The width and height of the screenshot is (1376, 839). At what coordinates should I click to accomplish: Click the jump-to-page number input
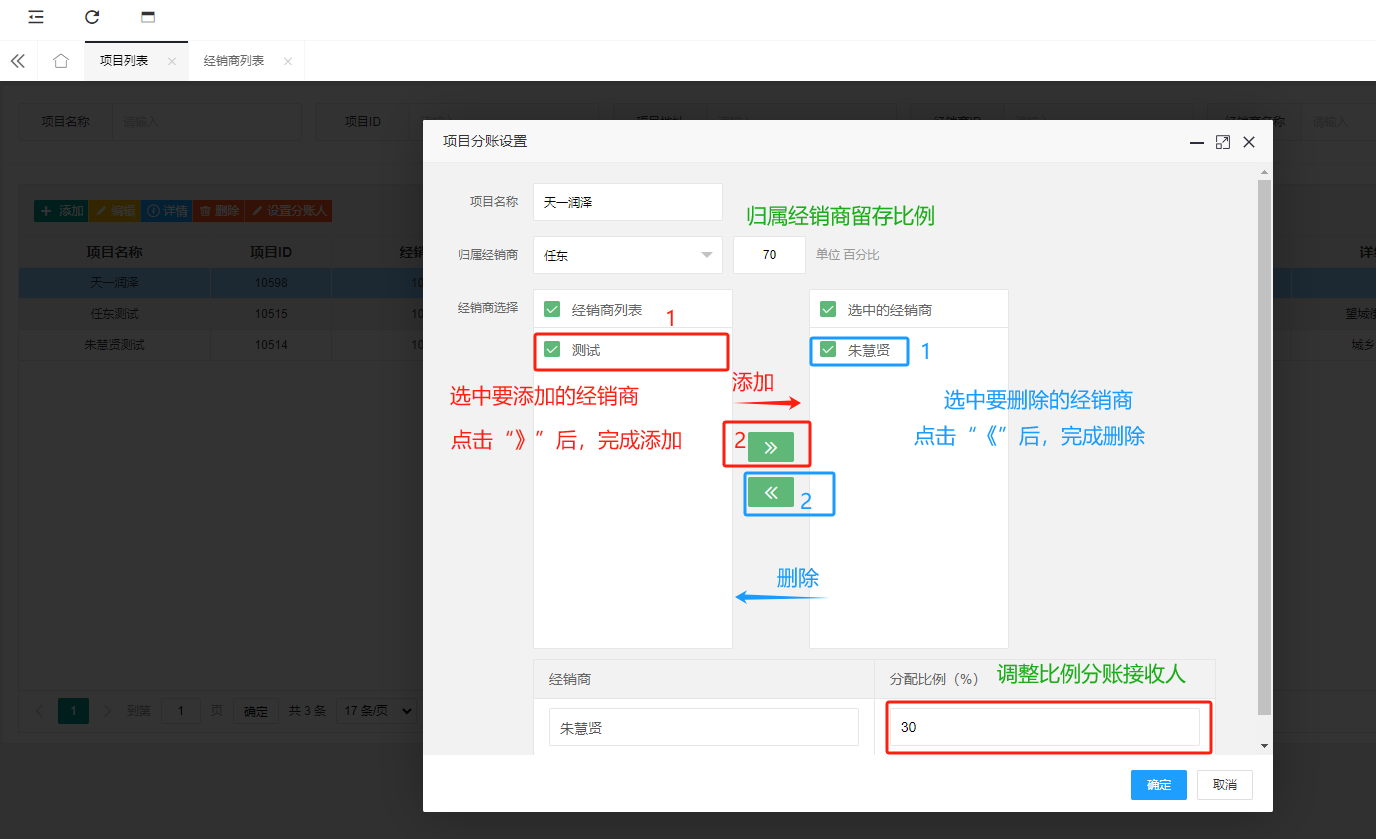[181, 711]
